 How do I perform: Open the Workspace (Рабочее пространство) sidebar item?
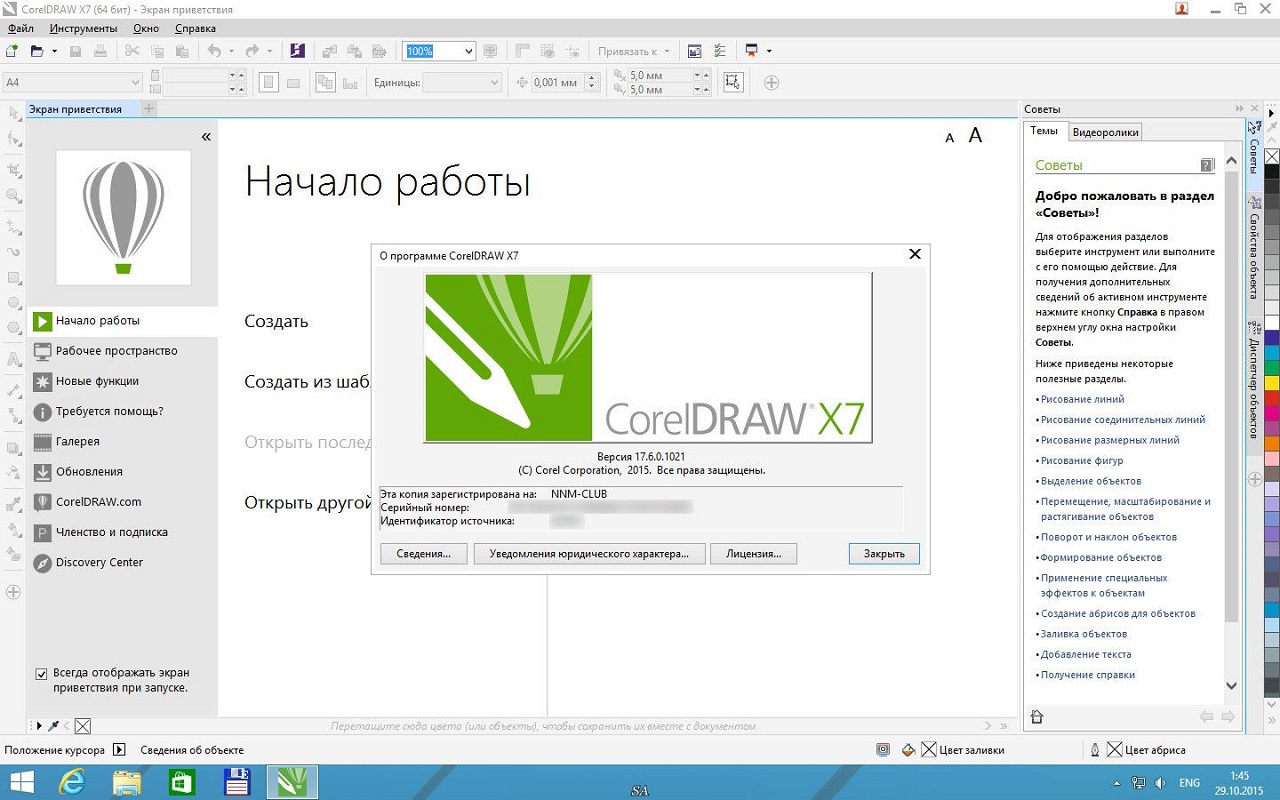(116, 351)
